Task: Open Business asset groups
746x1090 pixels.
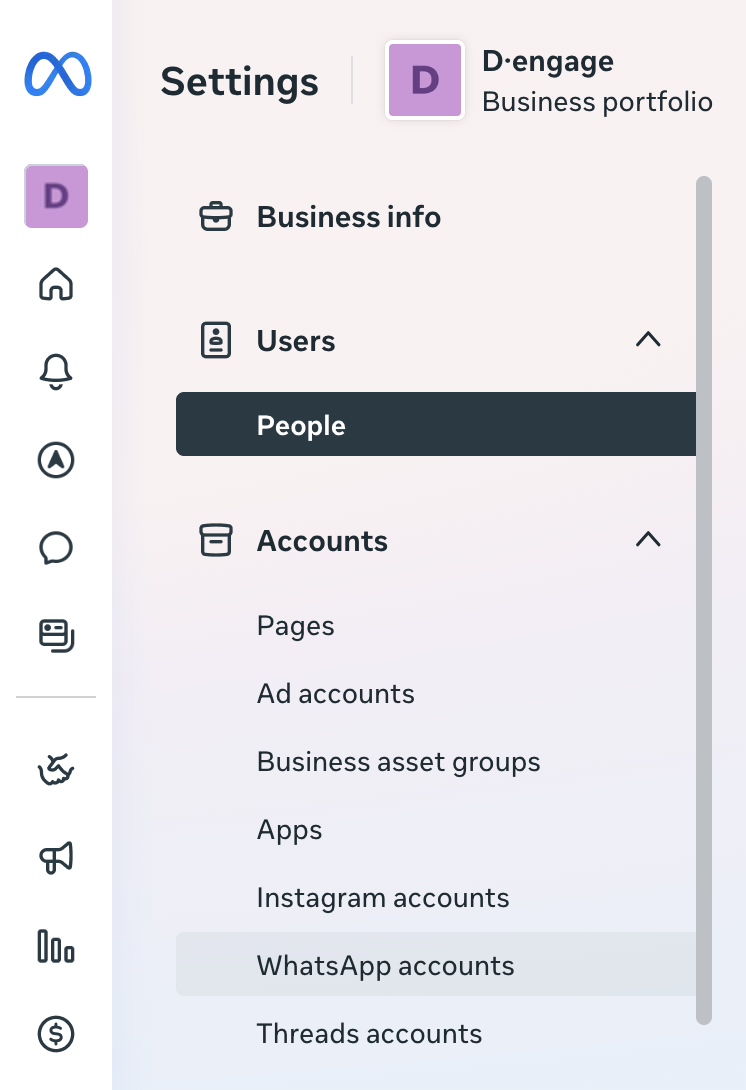Action: tap(436, 762)
